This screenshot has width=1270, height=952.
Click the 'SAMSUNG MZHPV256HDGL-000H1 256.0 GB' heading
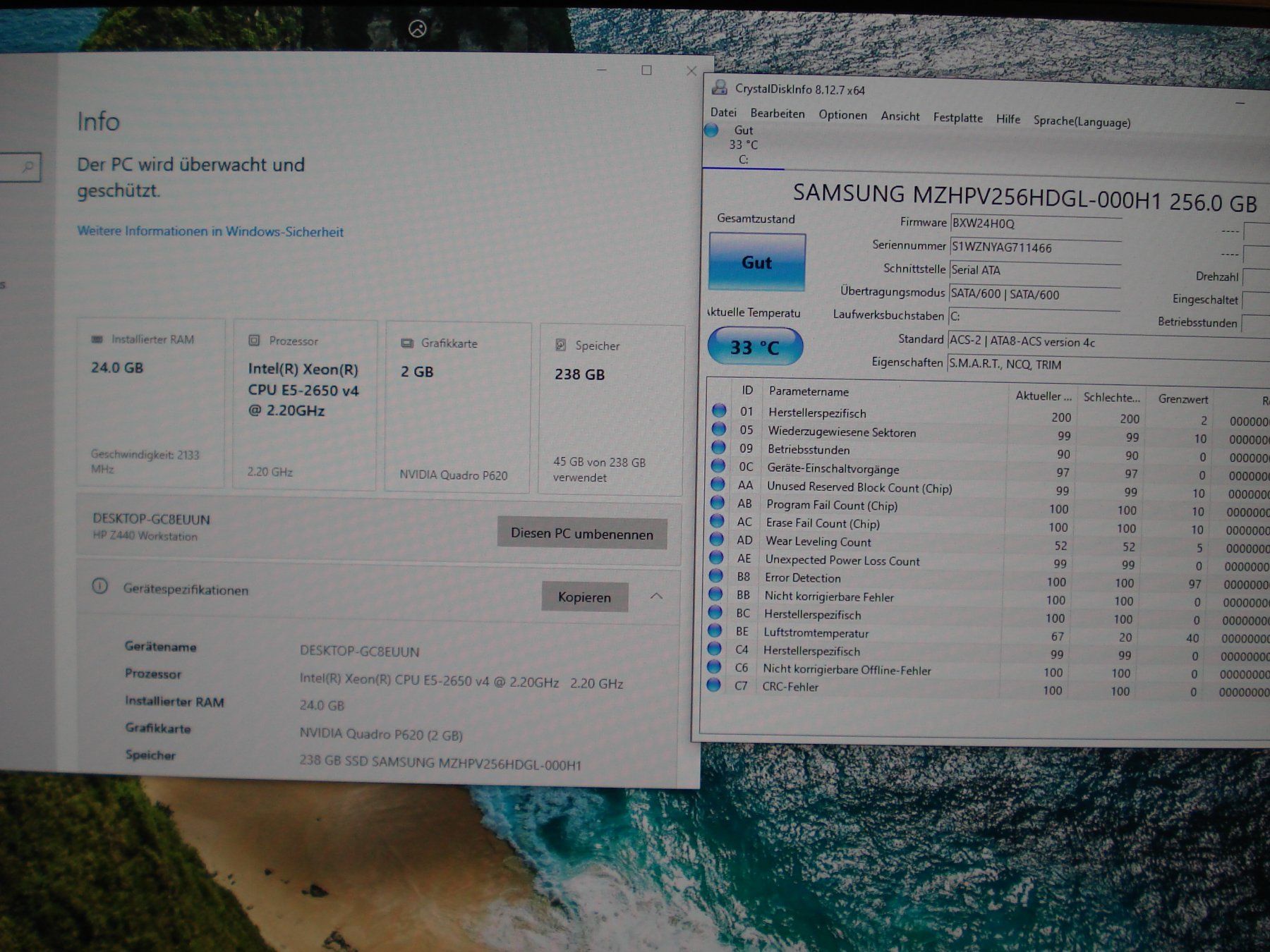tap(1024, 197)
